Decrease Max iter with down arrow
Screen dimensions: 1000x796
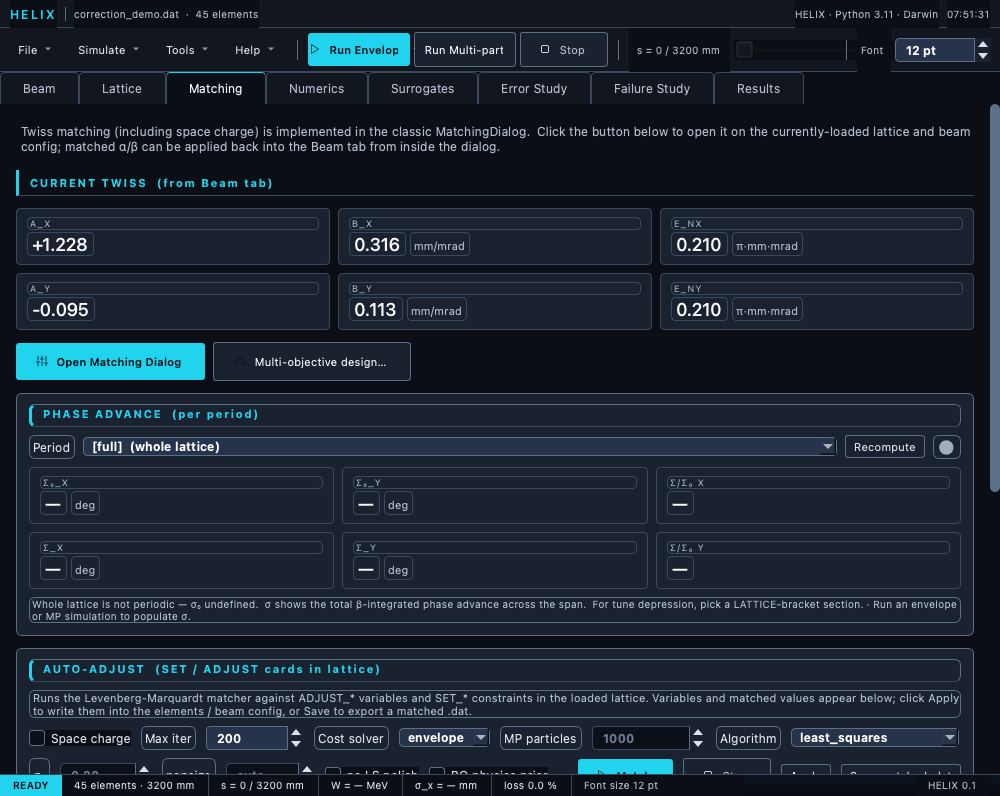(296, 744)
